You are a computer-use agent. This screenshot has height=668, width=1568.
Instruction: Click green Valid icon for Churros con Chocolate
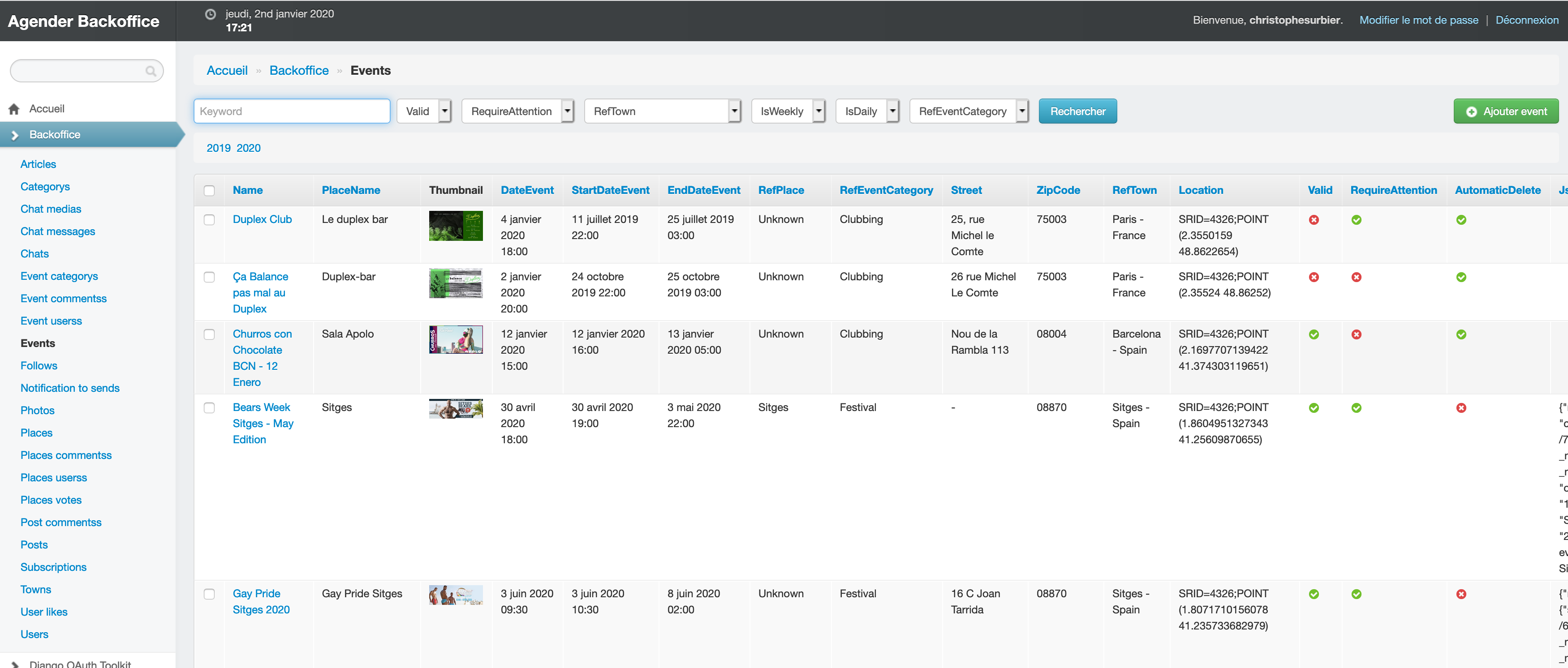click(x=1314, y=334)
